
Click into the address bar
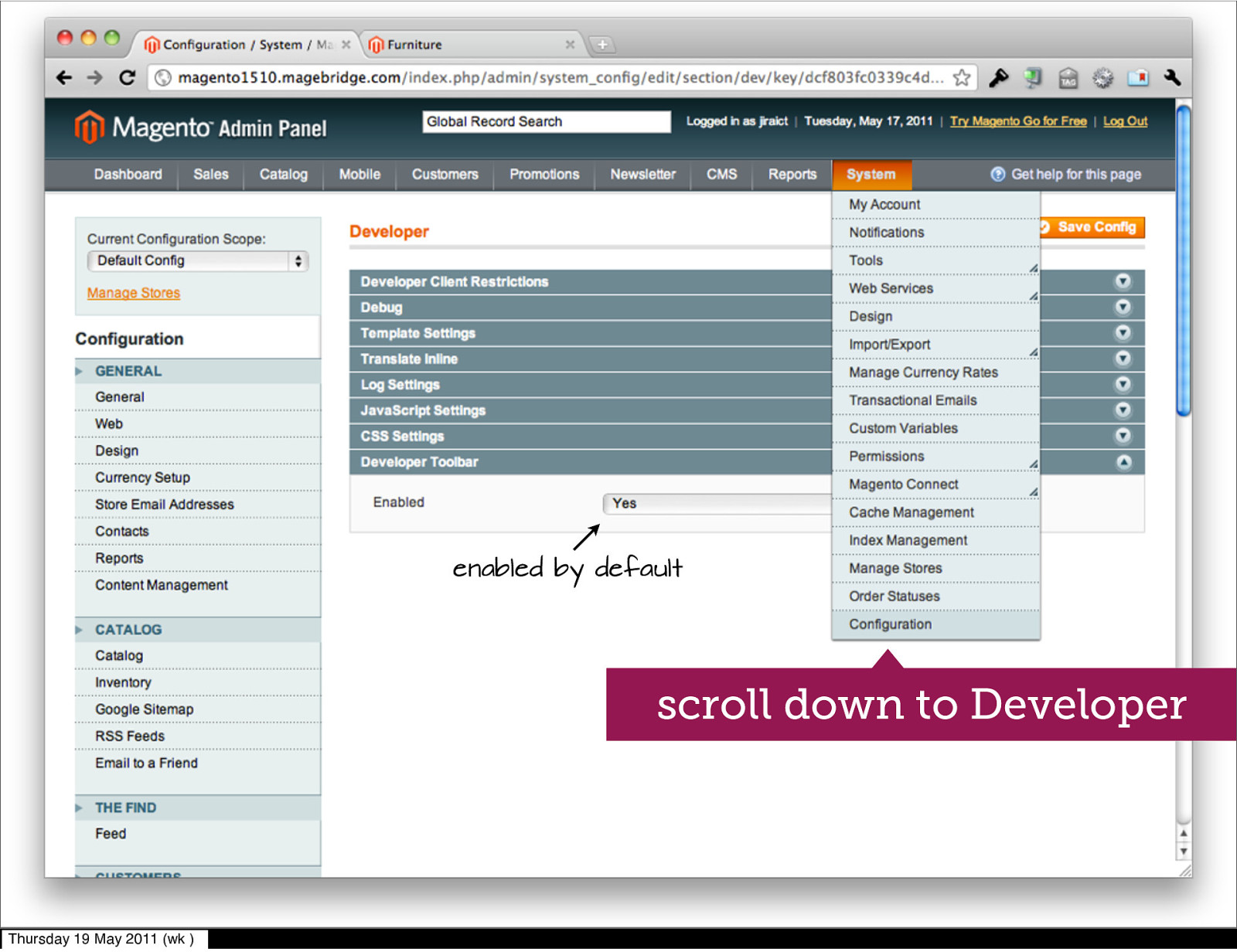(x=561, y=77)
